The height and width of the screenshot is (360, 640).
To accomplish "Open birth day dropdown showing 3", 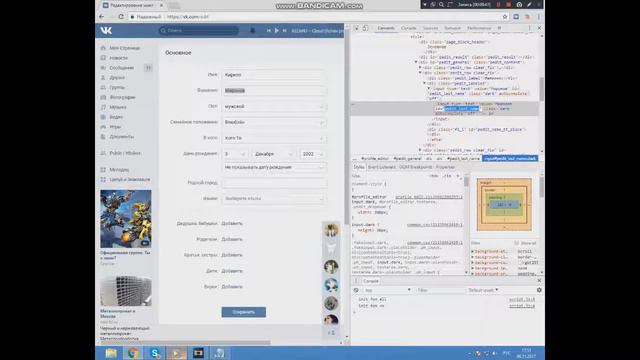I will tap(235, 154).
